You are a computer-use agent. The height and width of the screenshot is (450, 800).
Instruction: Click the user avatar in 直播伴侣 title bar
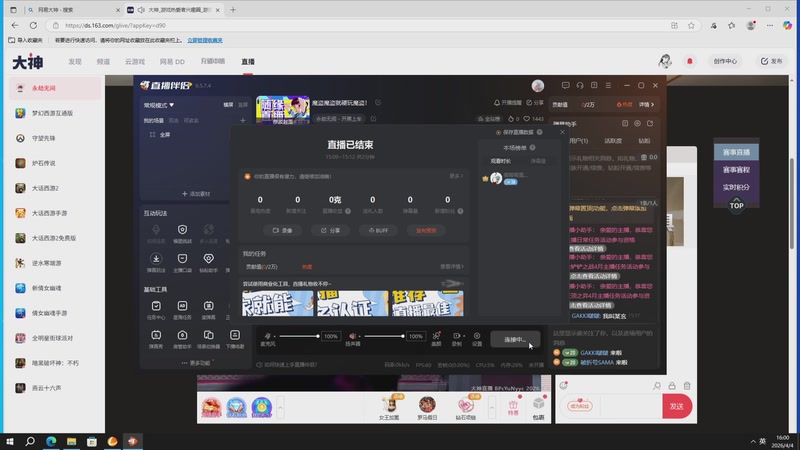pyautogui.click(x=538, y=85)
